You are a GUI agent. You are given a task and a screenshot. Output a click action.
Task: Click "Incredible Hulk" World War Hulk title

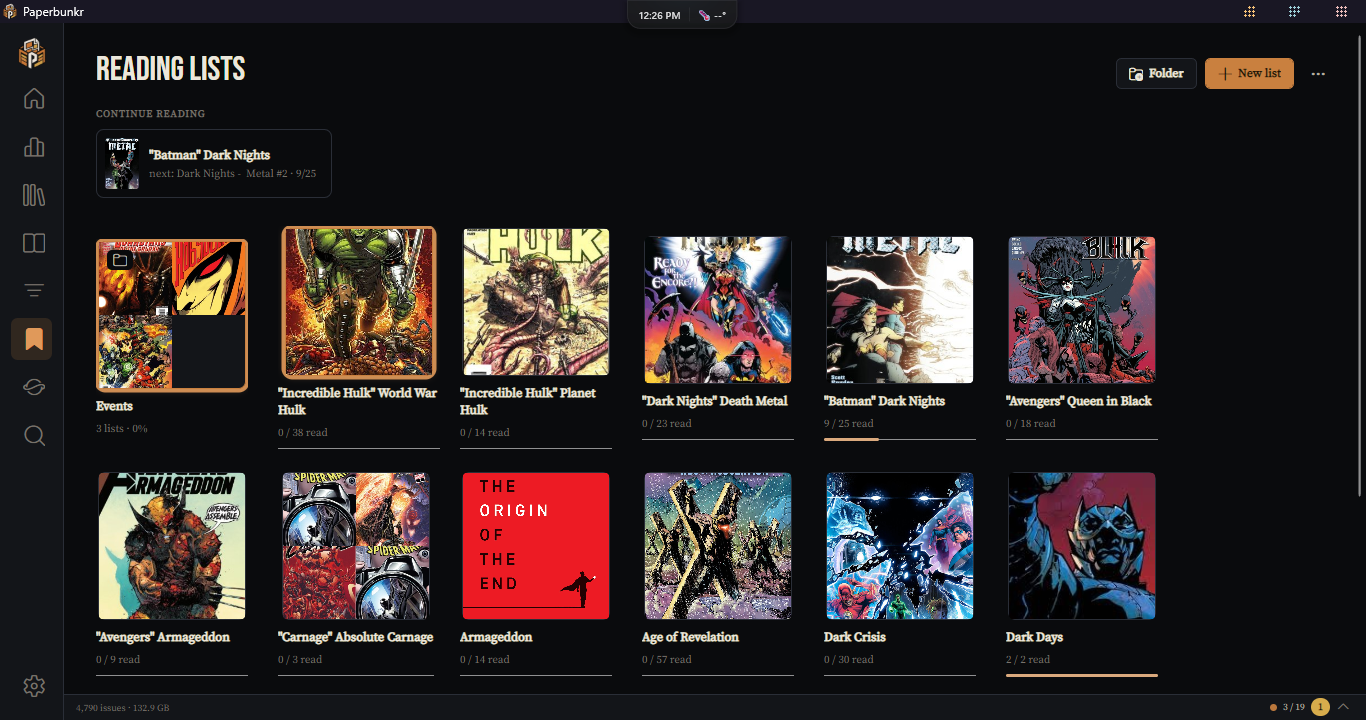(x=357, y=401)
